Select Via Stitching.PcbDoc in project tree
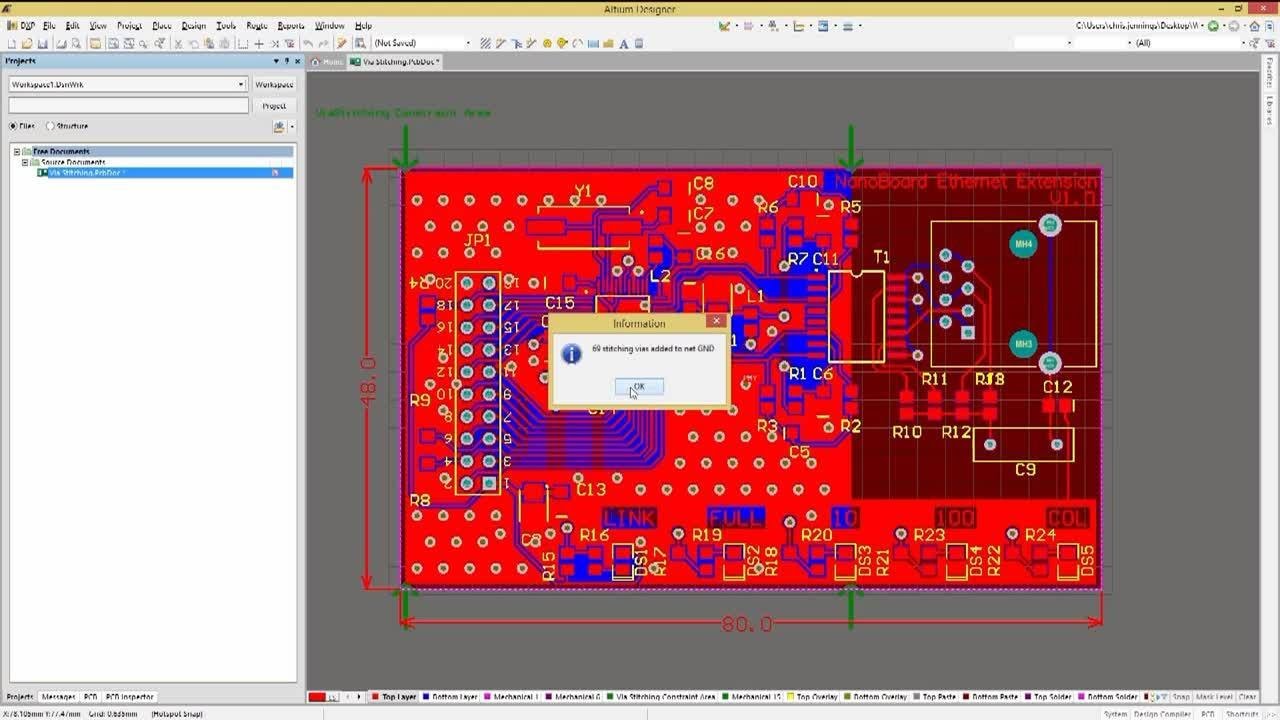The height and width of the screenshot is (720, 1280). tap(85, 173)
